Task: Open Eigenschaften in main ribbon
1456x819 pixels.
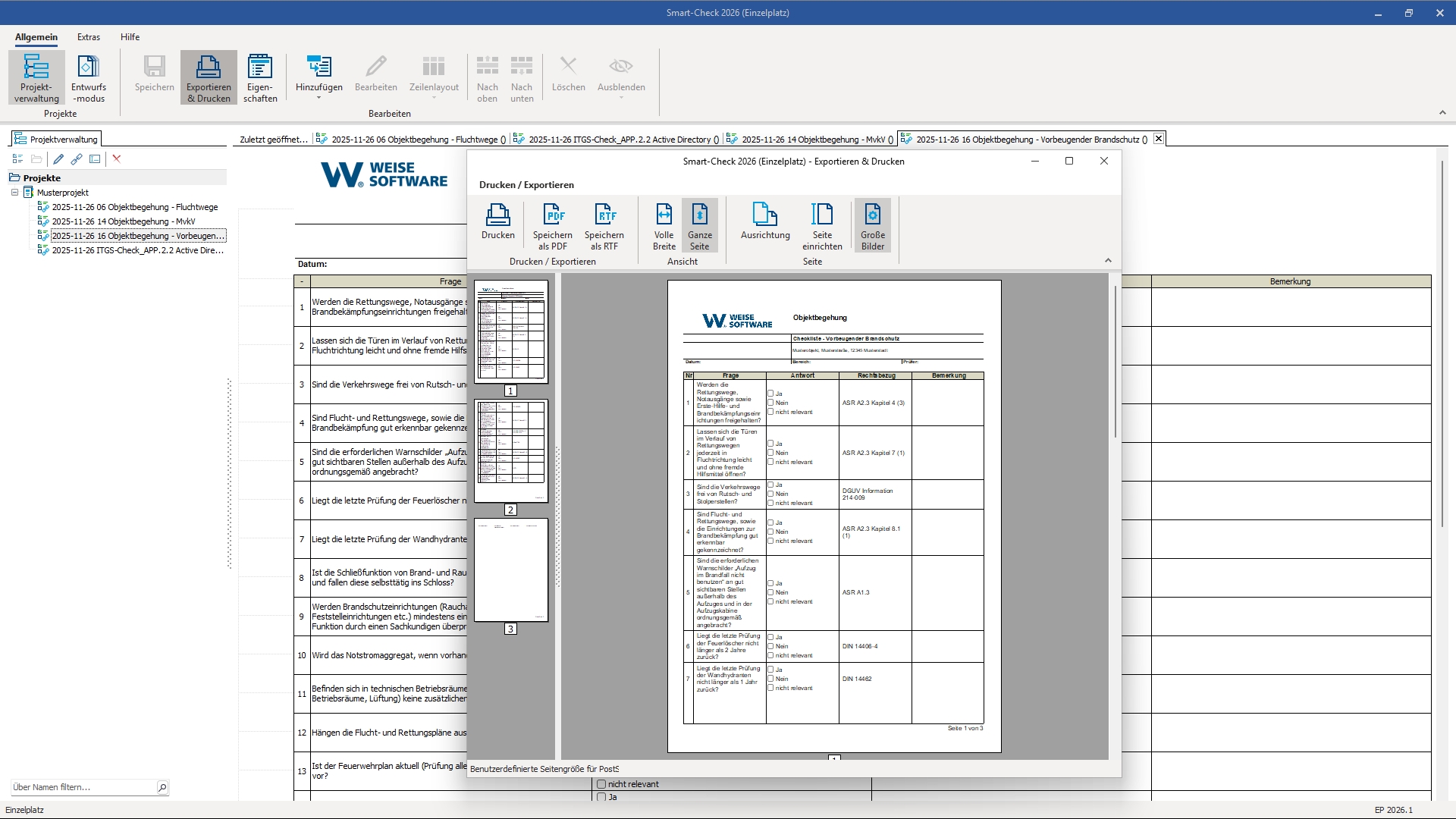Action: pyautogui.click(x=260, y=77)
